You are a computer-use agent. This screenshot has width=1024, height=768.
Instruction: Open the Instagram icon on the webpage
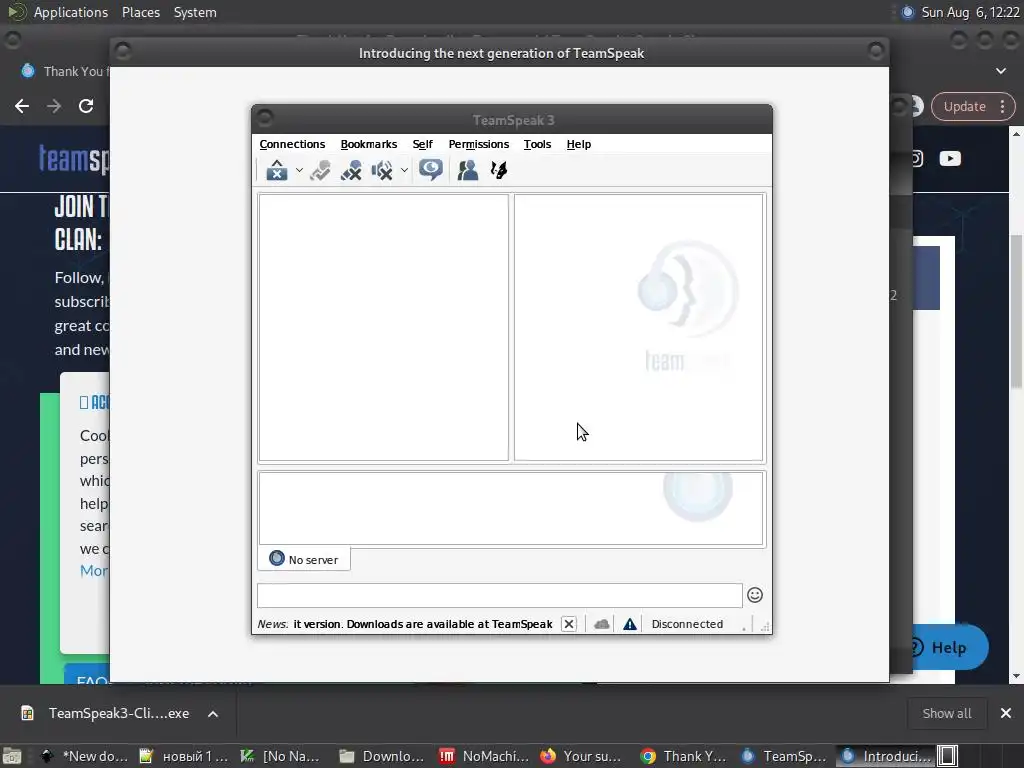(917, 158)
